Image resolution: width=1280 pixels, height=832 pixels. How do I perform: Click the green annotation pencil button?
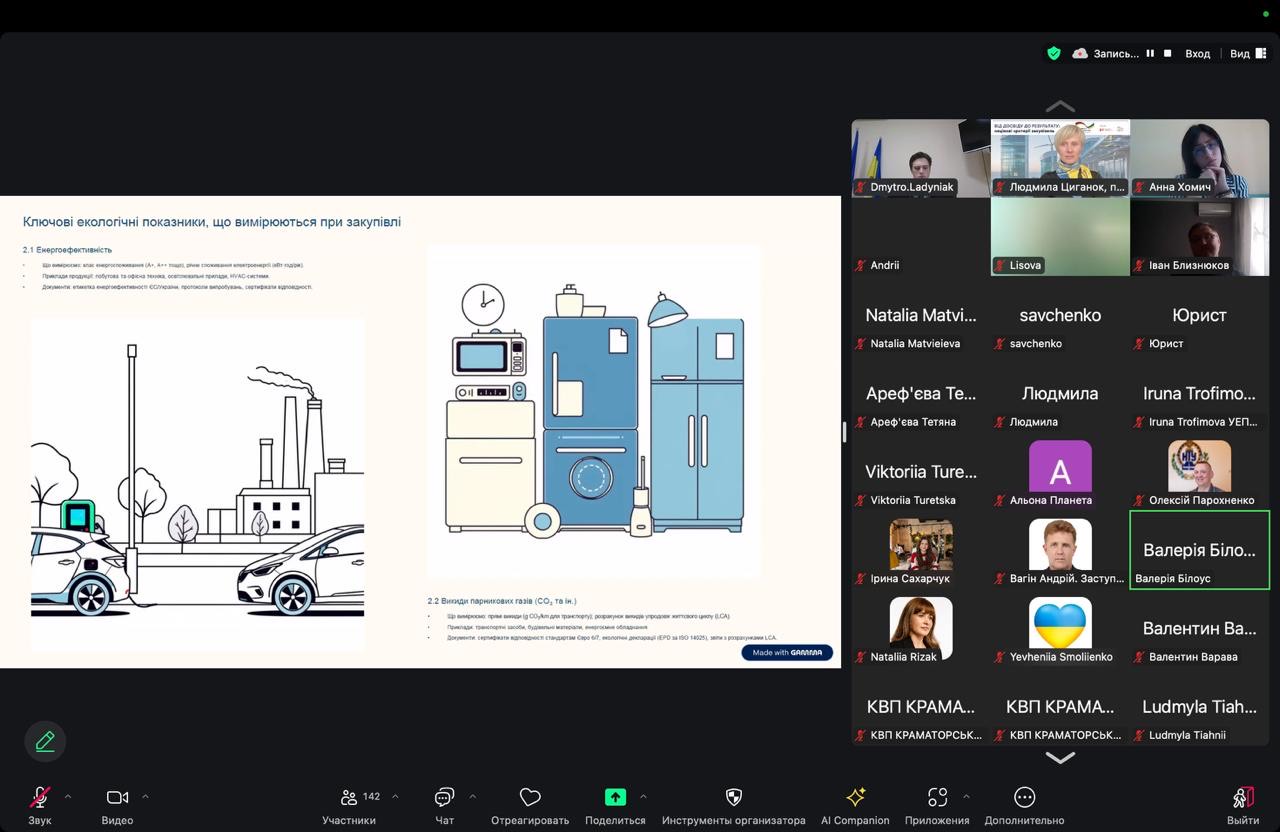click(x=45, y=741)
